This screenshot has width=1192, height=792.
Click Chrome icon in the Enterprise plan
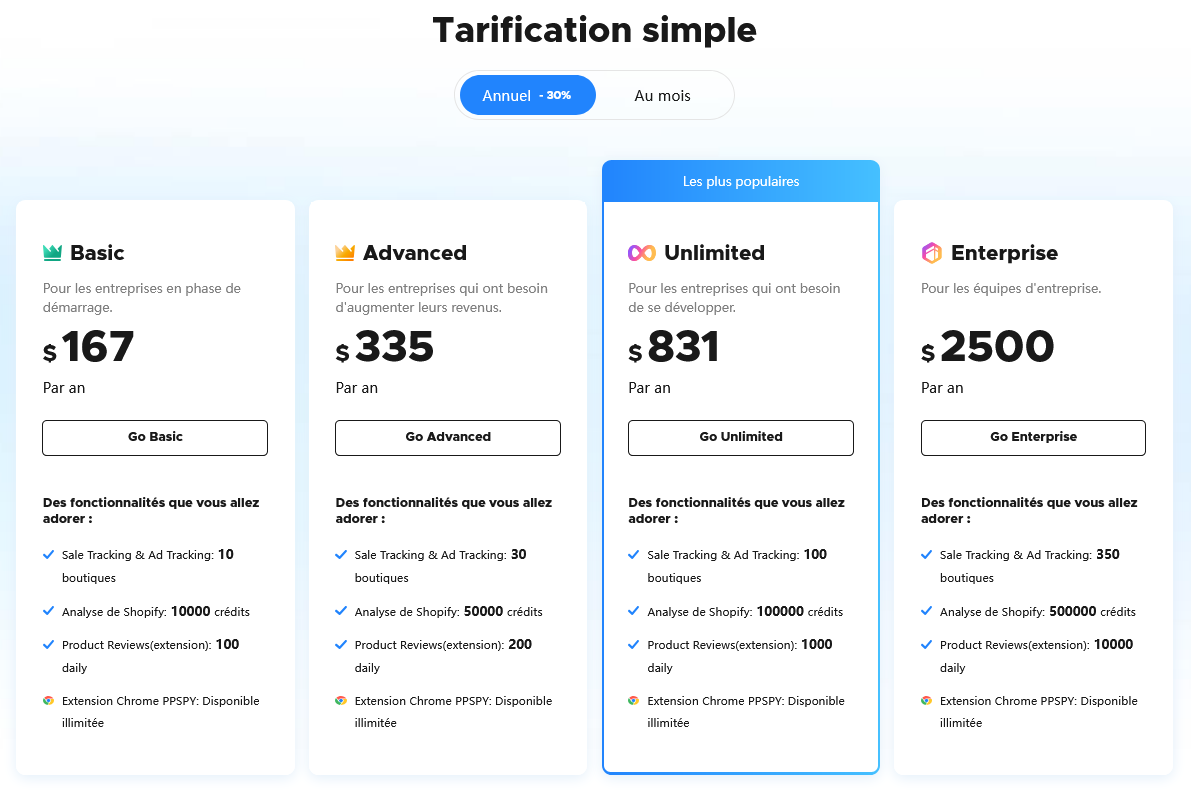coord(926,701)
